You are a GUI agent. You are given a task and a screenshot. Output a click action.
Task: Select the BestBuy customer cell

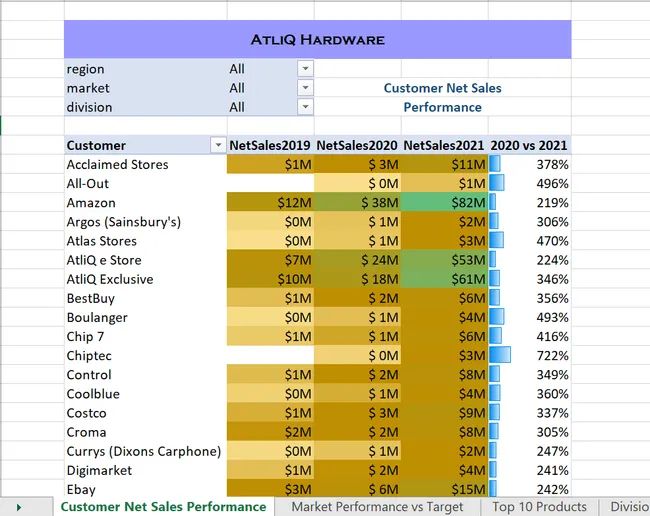coord(146,298)
